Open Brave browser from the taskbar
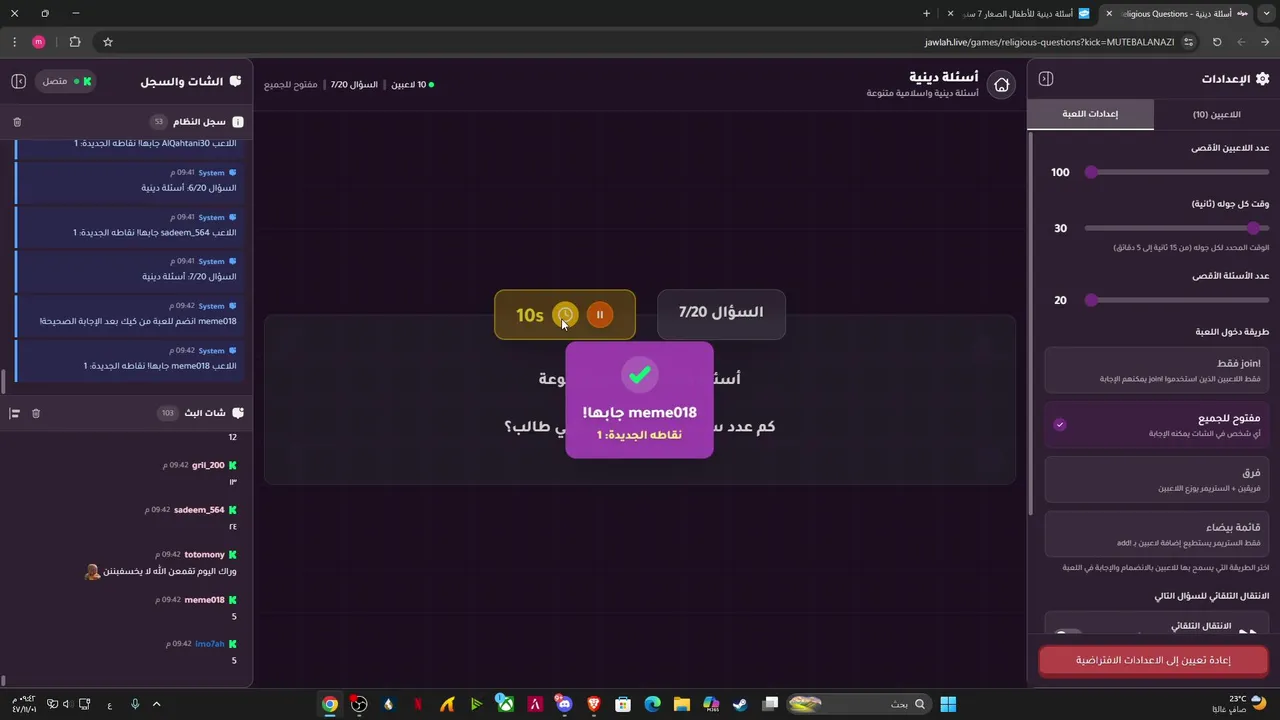Image resolution: width=1280 pixels, height=720 pixels. pyautogui.click(x=594, y=704)
